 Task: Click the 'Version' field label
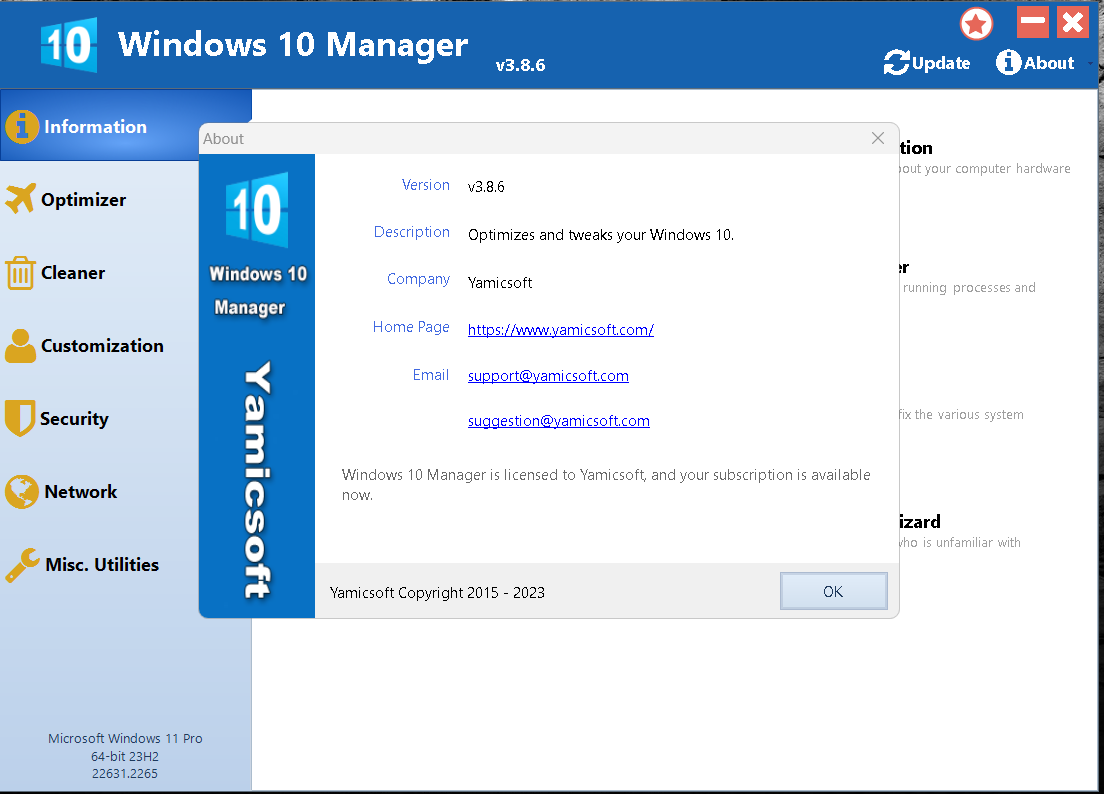pyautogui.click(x=426, y=184)
